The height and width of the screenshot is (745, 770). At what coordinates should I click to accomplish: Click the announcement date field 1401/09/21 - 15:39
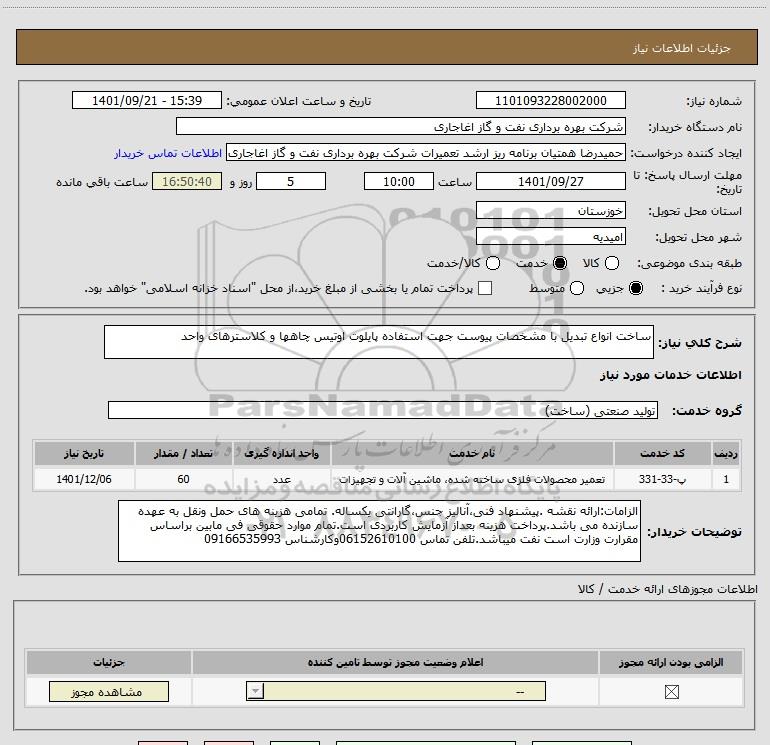[x=147, y=101]
